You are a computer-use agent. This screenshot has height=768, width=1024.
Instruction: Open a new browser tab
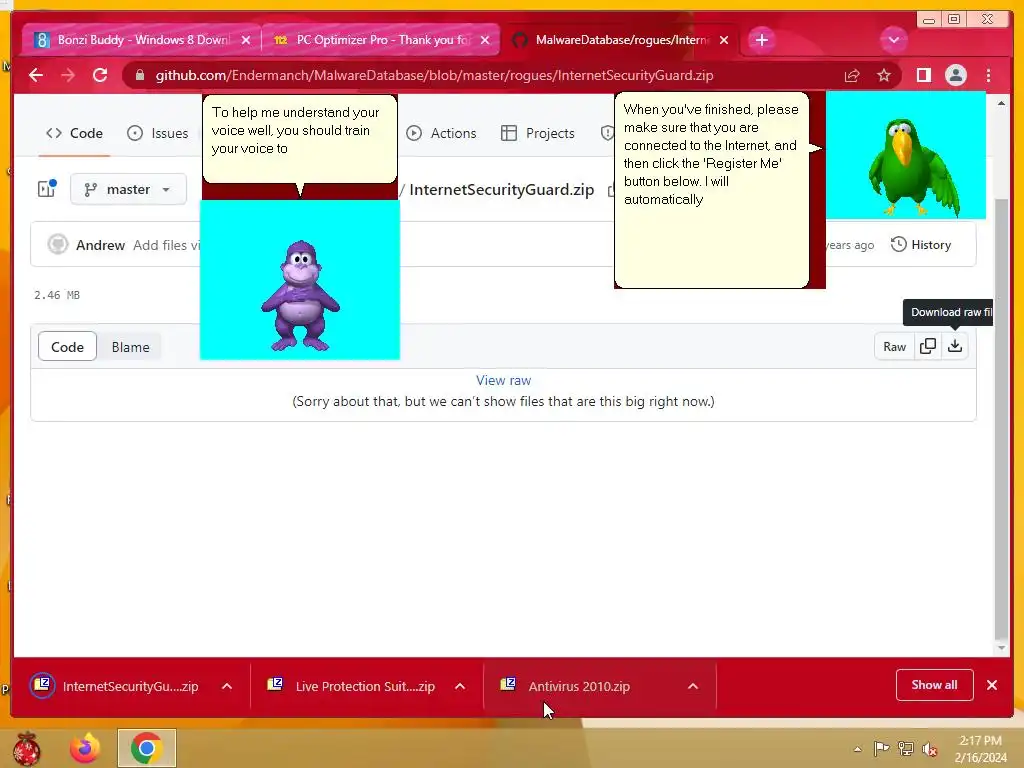tap(761, 40)
